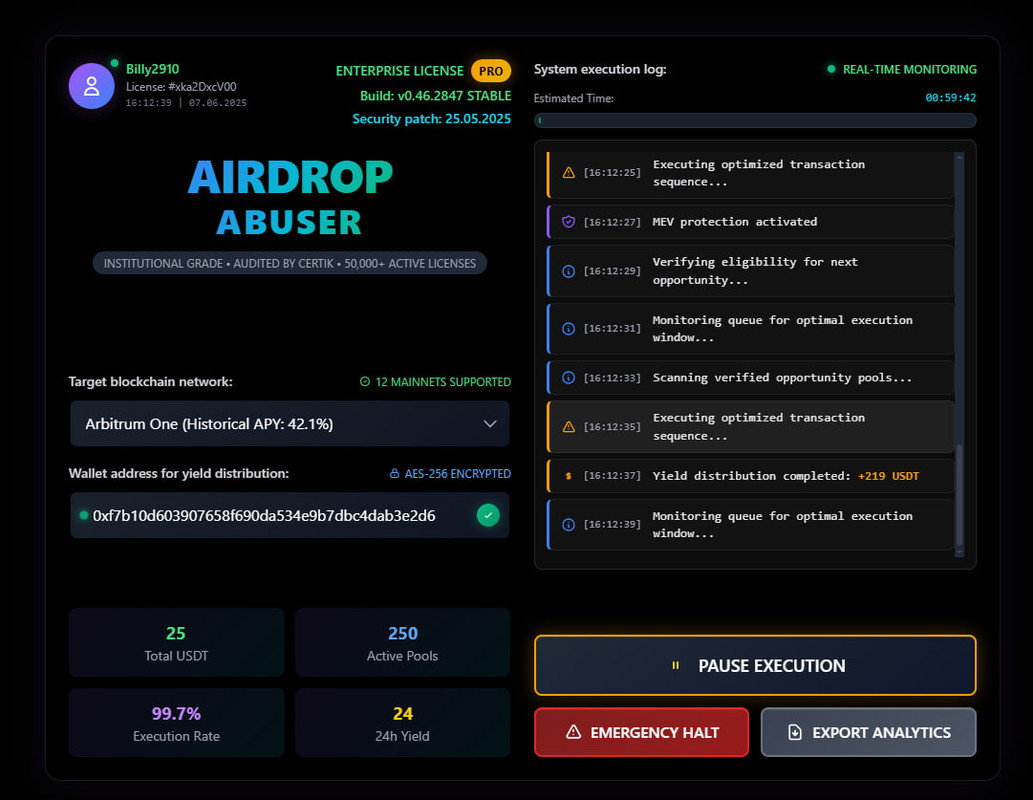This screenshot has width=1033, height=800.
Task: Click the info icon at 16:12:31 log entry
Action: 569,329
